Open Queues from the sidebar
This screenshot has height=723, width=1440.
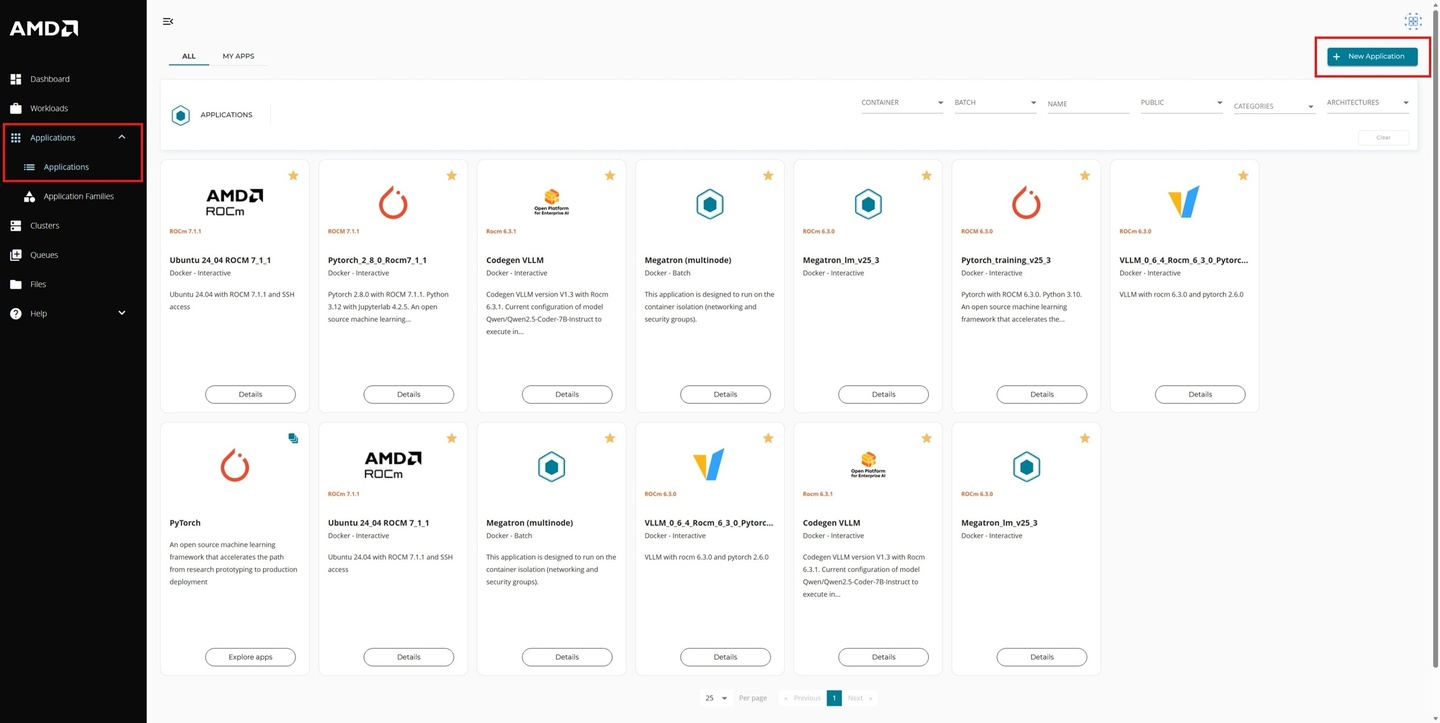(x=44, y=255)
